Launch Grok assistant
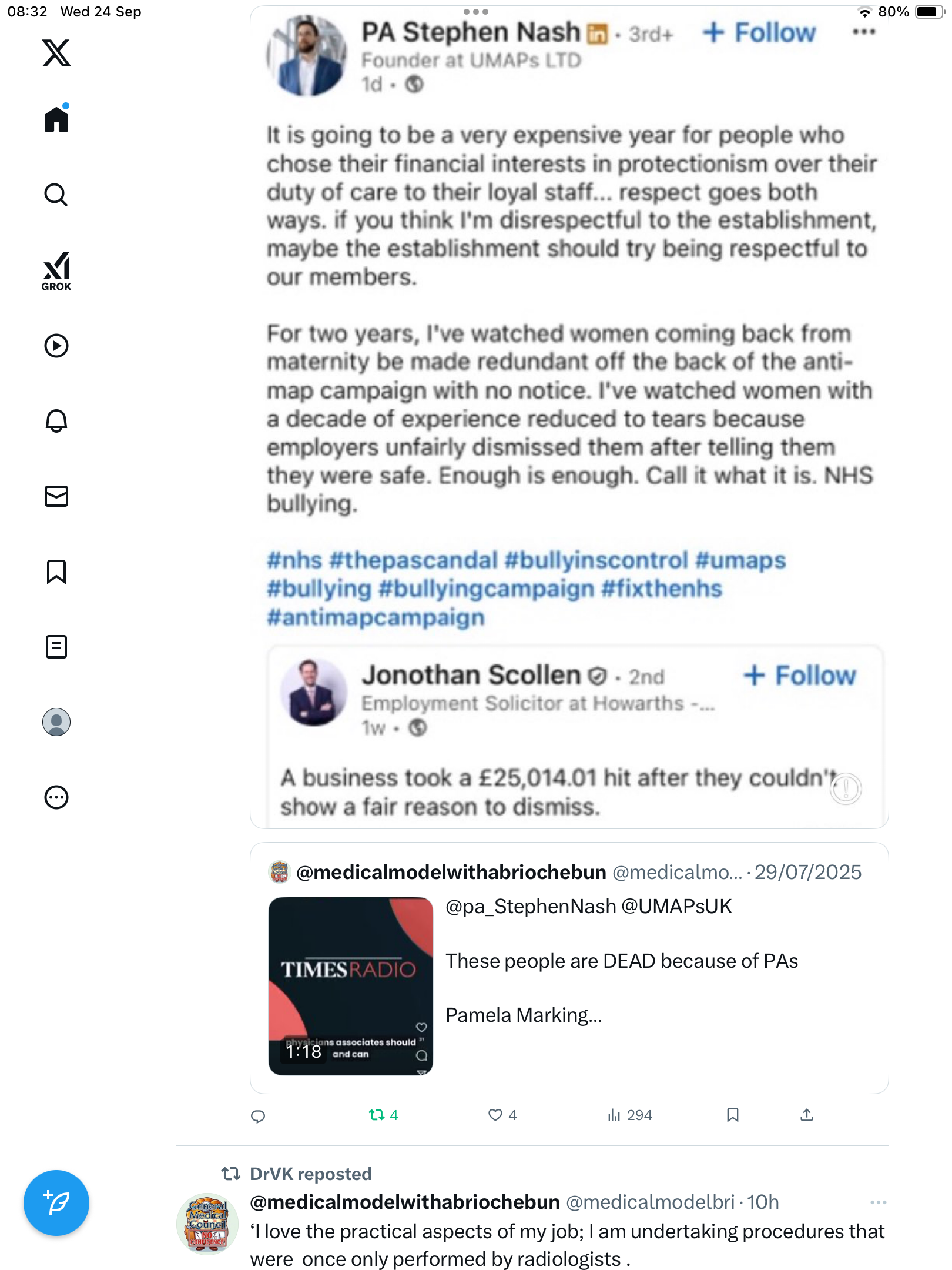Viewport: 952px width, 1270px height. pyautogui.click(x=56, y=271)
